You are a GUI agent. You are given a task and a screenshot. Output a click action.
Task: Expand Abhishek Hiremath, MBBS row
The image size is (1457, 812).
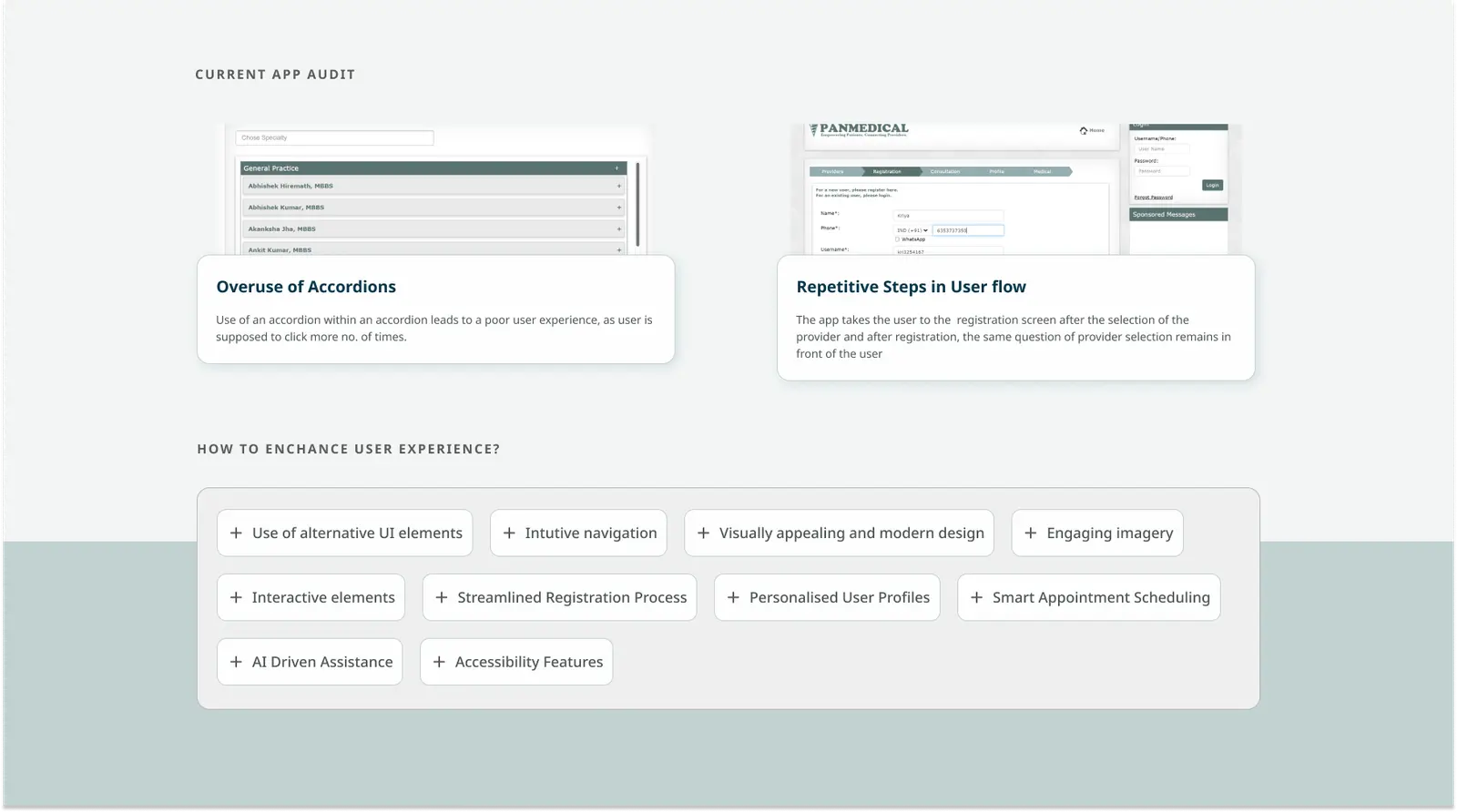434,186
